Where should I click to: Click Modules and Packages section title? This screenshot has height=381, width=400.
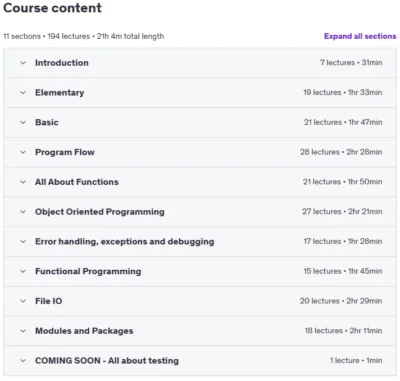click(x=84, y=331)
